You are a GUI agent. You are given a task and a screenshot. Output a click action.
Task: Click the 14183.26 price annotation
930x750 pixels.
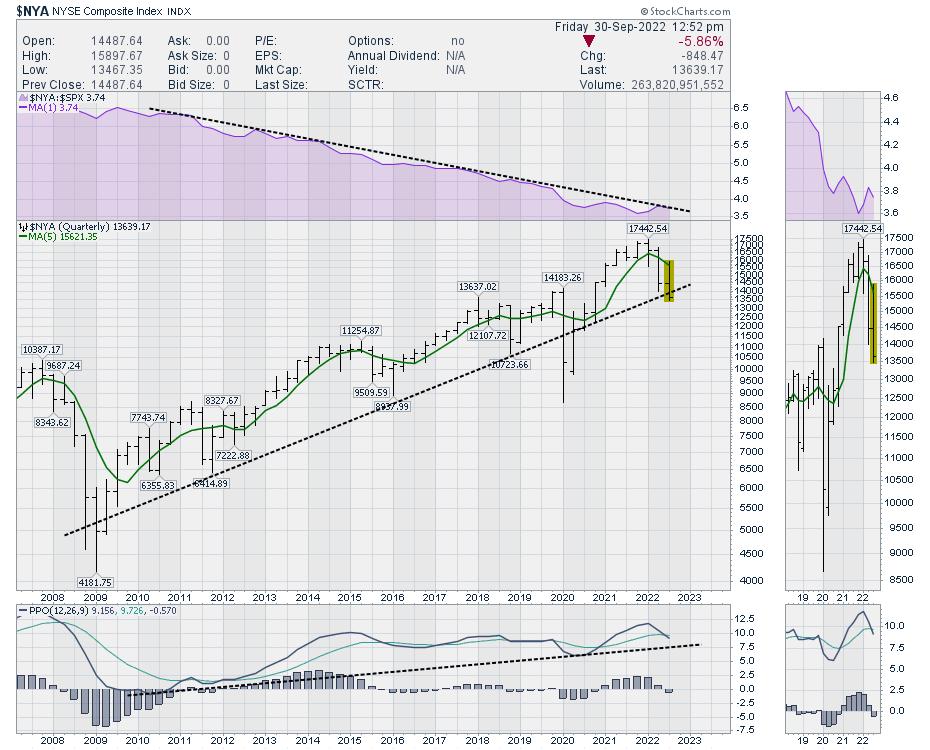coord(562,276)
